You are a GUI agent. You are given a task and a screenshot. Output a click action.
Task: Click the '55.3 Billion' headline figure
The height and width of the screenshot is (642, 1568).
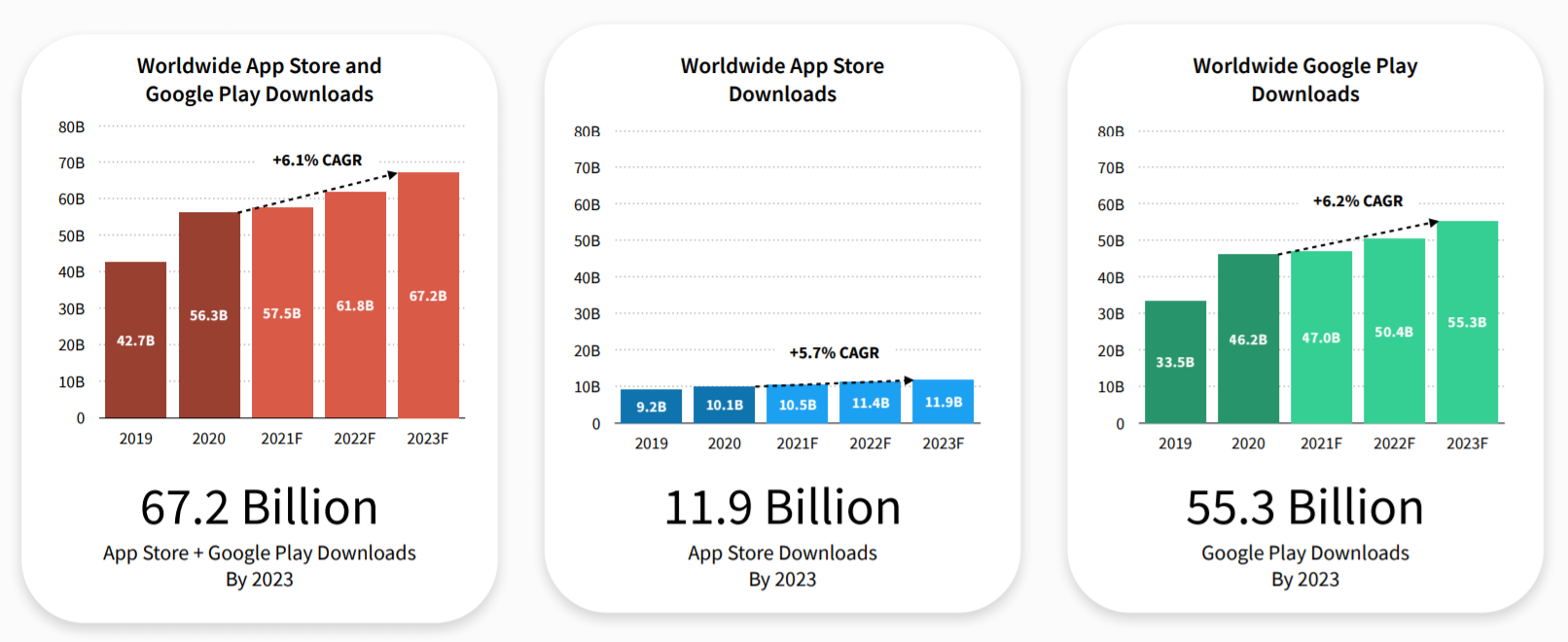click(x=1305, y=508)
